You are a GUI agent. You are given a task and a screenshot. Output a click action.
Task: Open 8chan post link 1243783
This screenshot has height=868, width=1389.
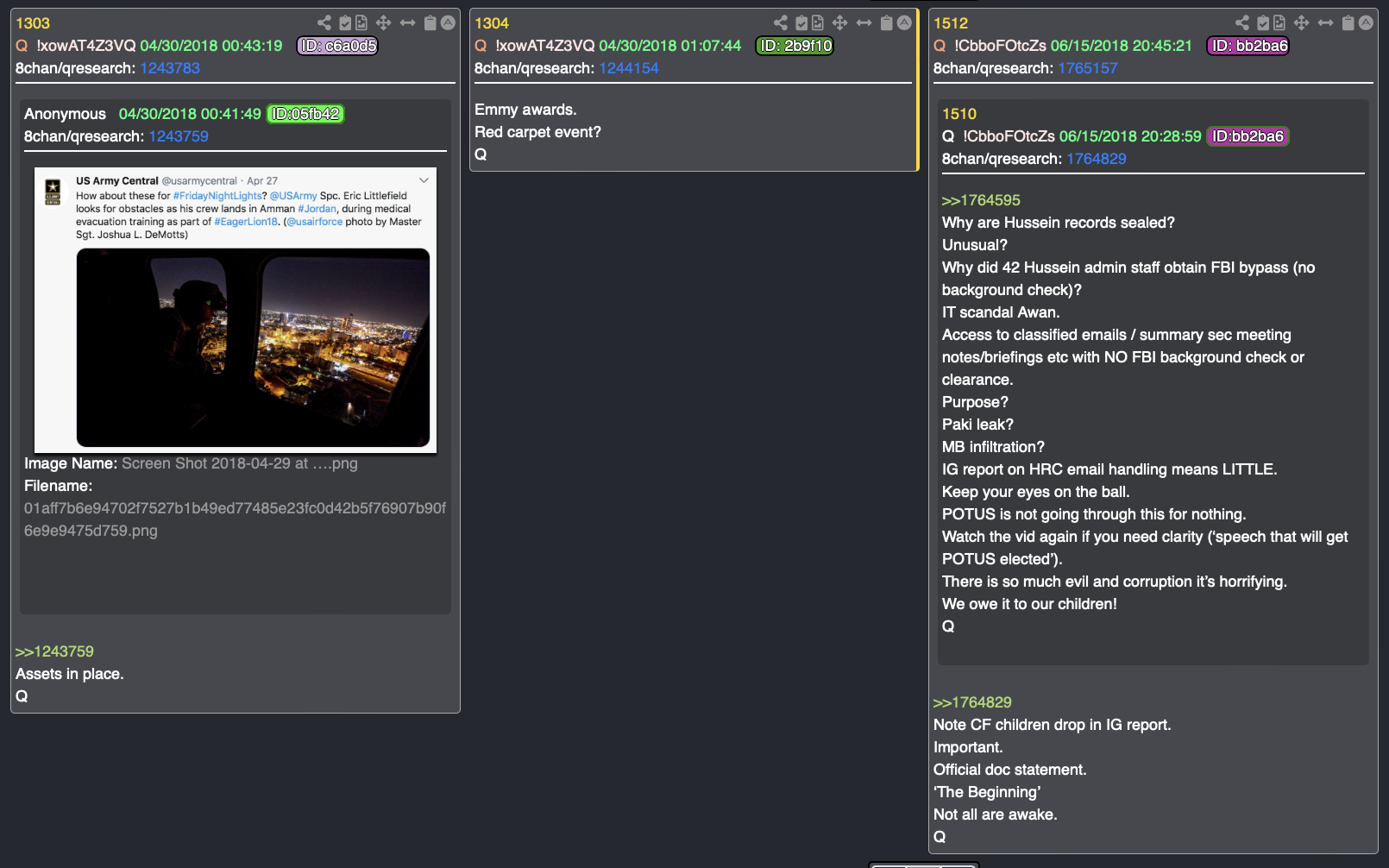pos(170,68)
